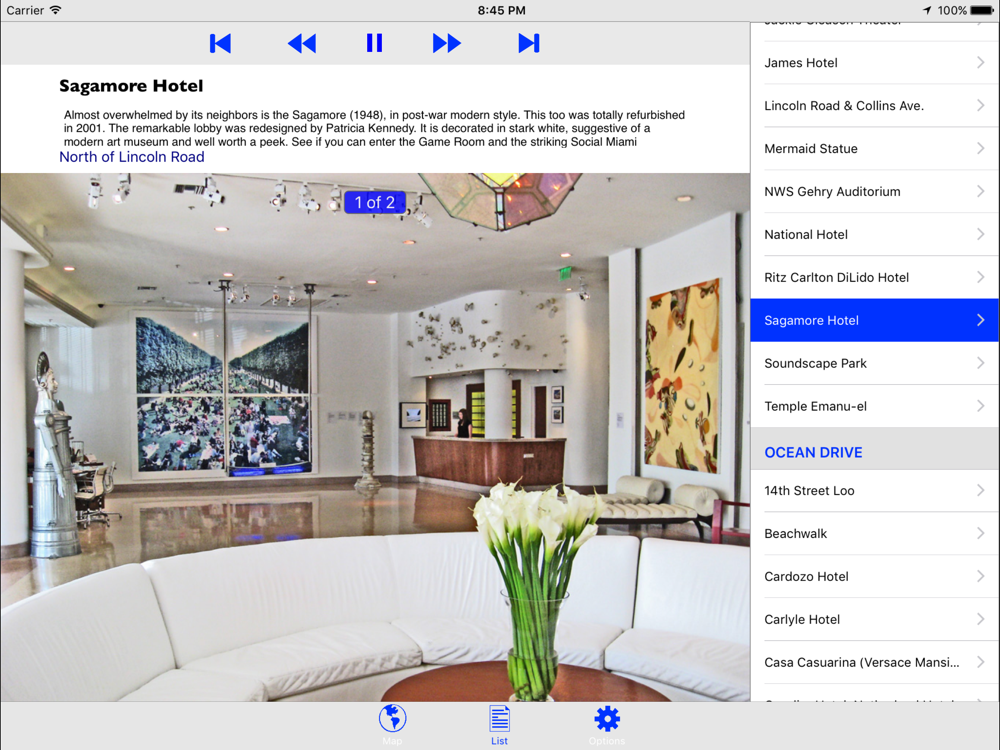The image size is (1000, 750).
Task: Open the Temple Emanu-el chevron
Action: (980, 406)
